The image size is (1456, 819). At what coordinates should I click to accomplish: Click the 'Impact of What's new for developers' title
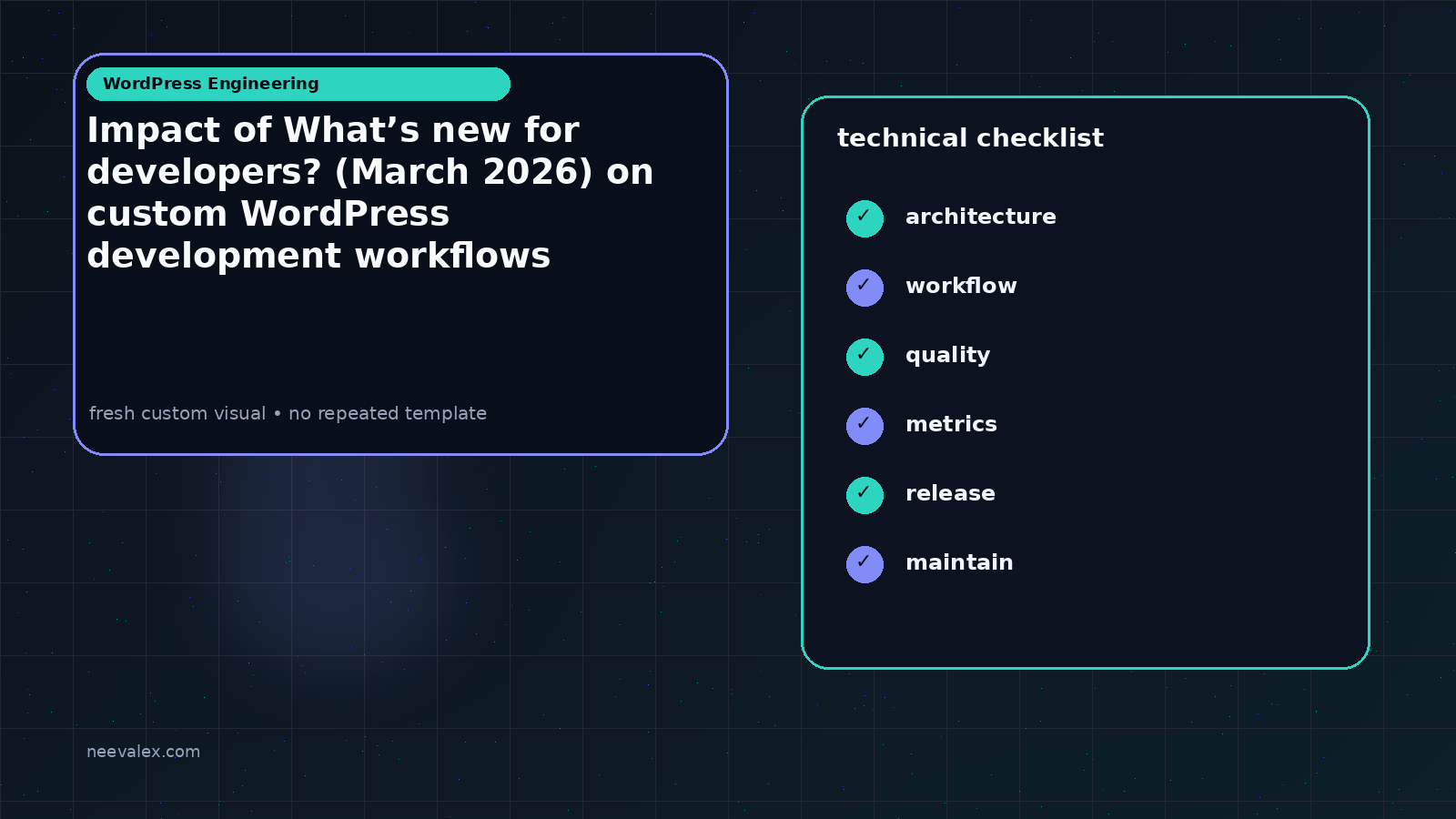pyautogui.click(x=370, y=193)
